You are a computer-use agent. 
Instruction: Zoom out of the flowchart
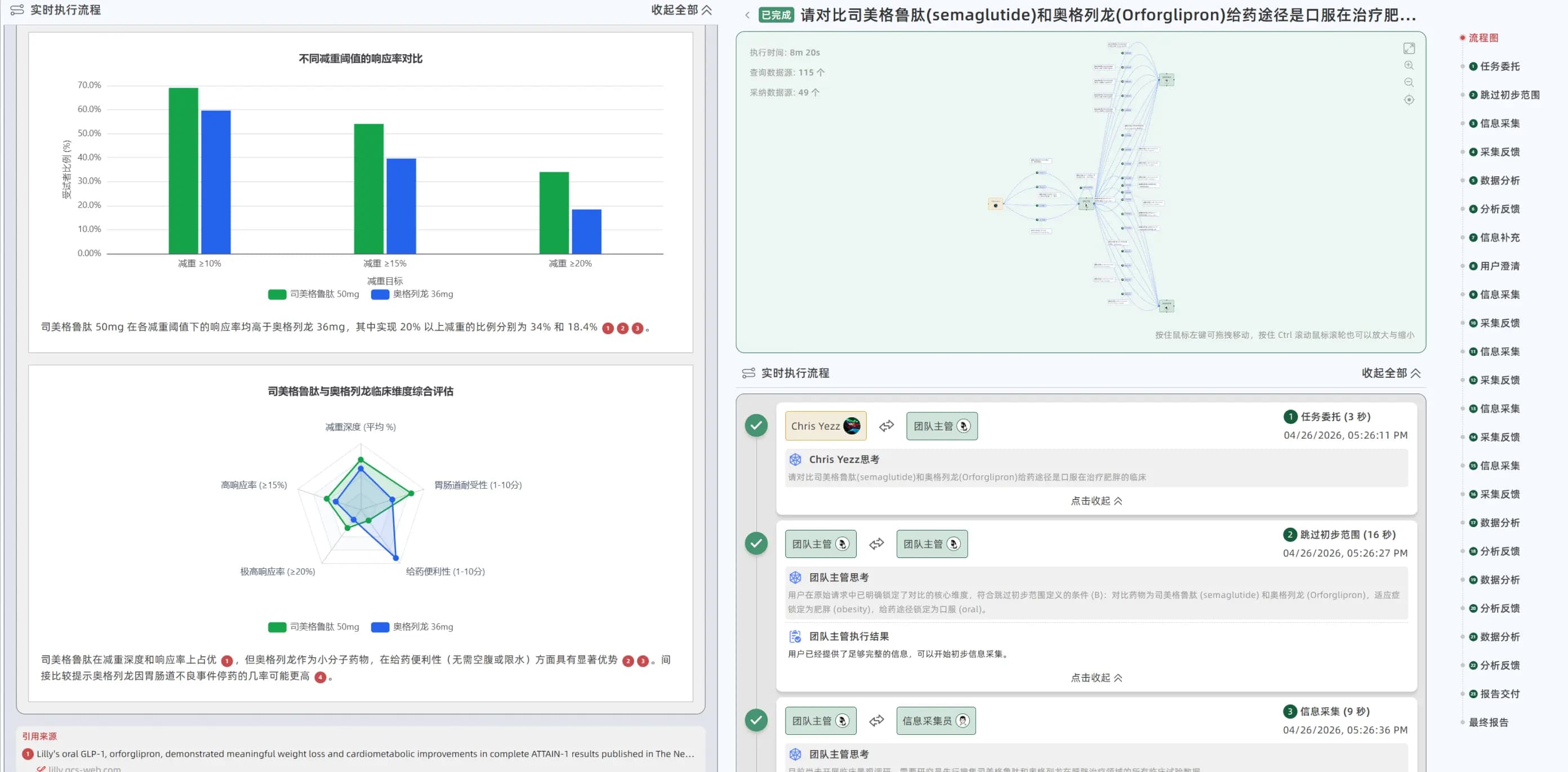tap(1409, 82)
